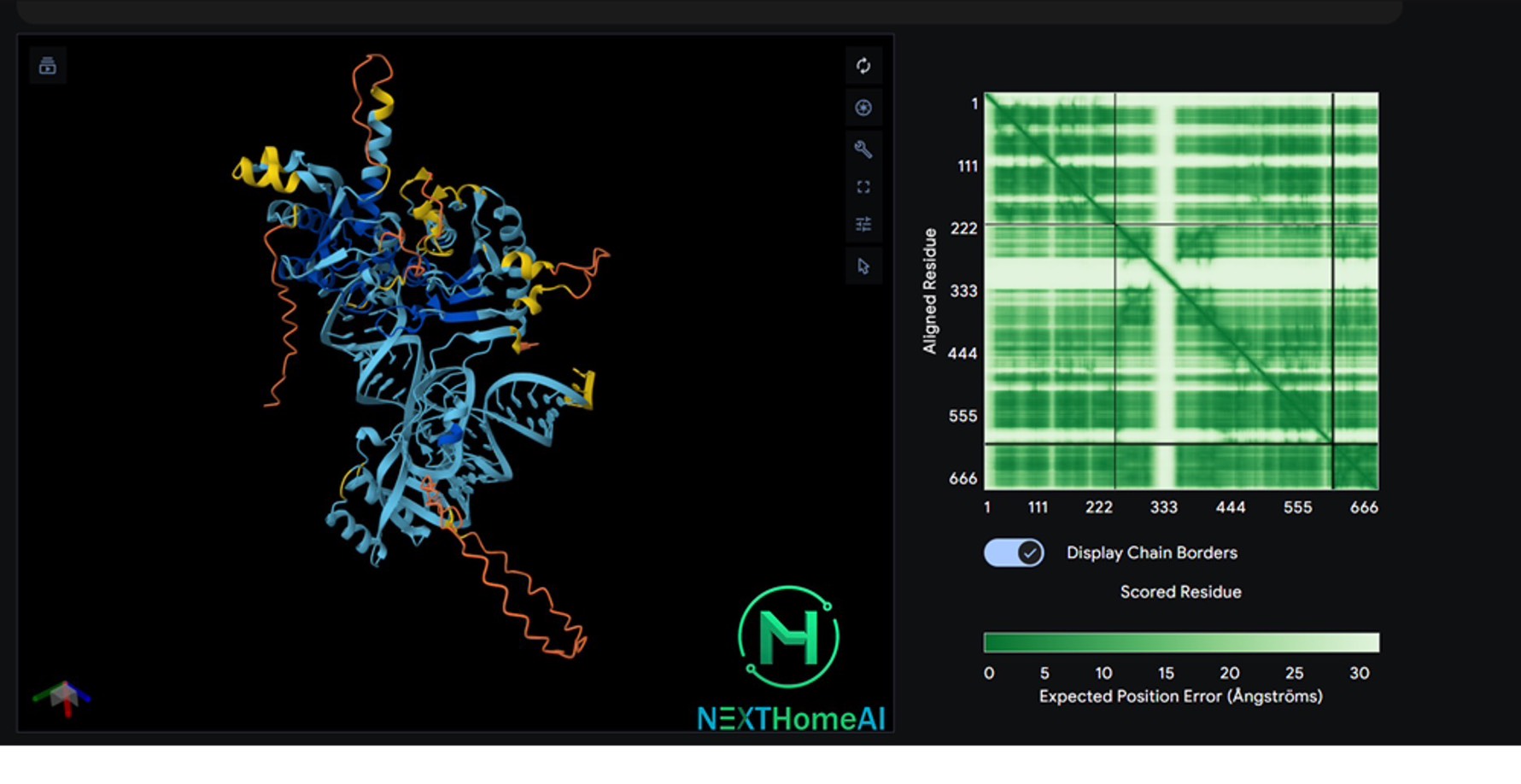Click the Scored Residue axis label

(x=1180, y=592)
